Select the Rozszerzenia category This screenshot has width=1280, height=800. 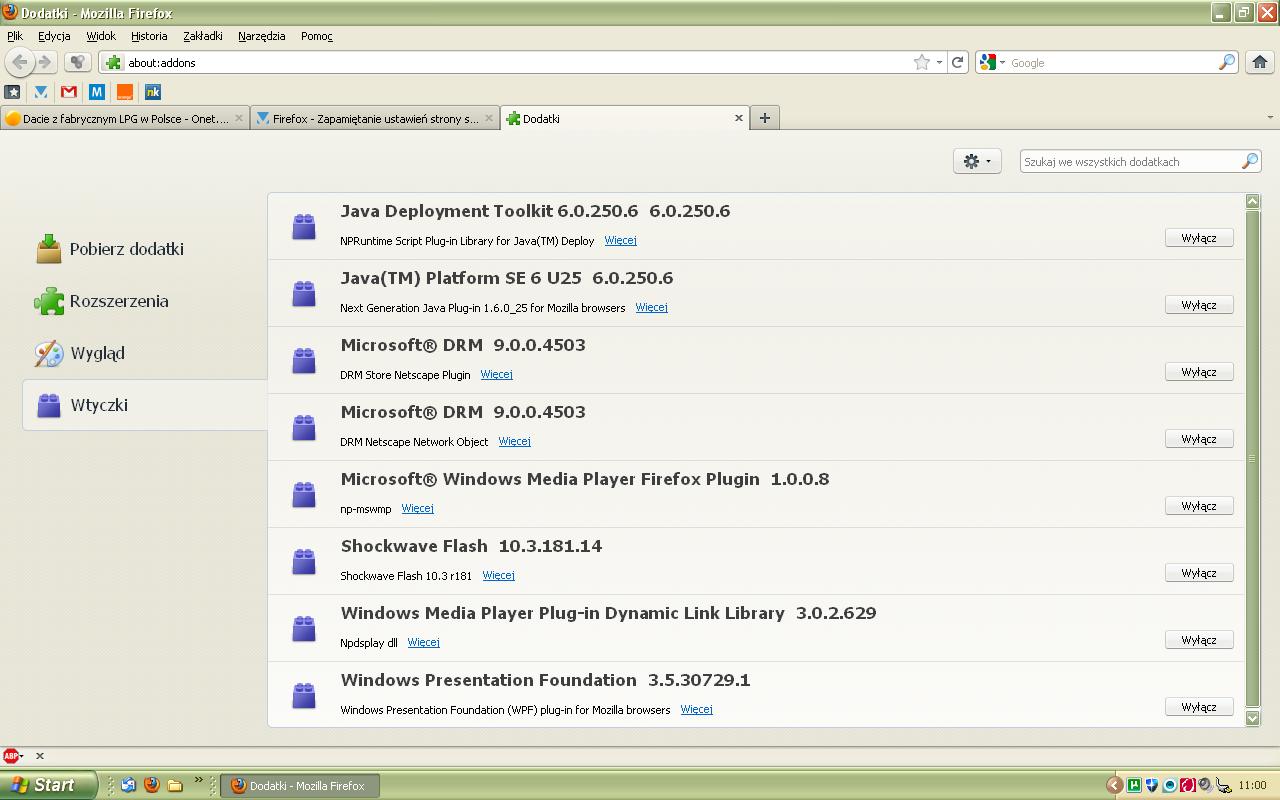point(145,301)
